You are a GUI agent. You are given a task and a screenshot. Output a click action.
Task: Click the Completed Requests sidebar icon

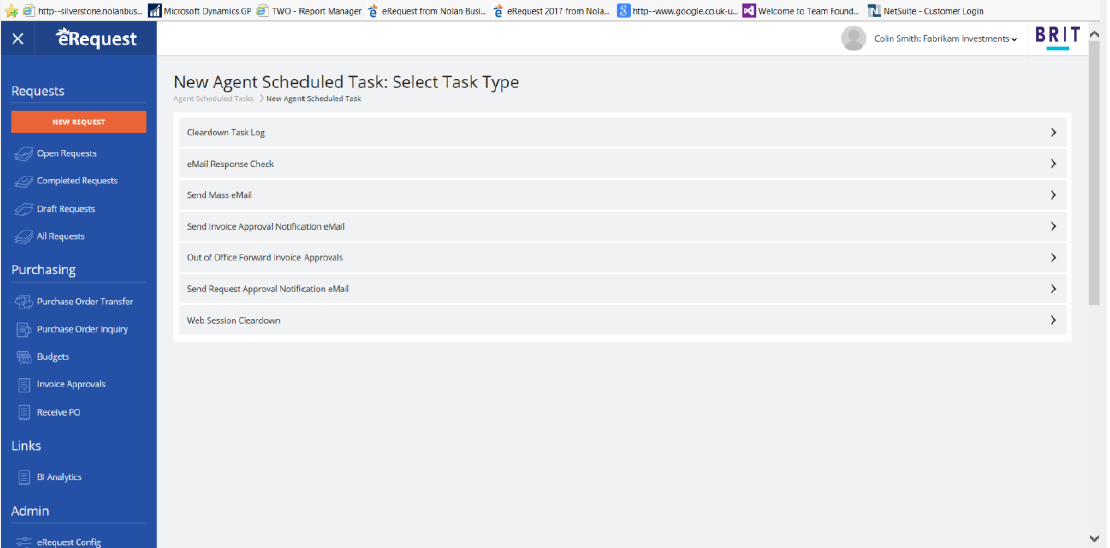coord(24,182)
